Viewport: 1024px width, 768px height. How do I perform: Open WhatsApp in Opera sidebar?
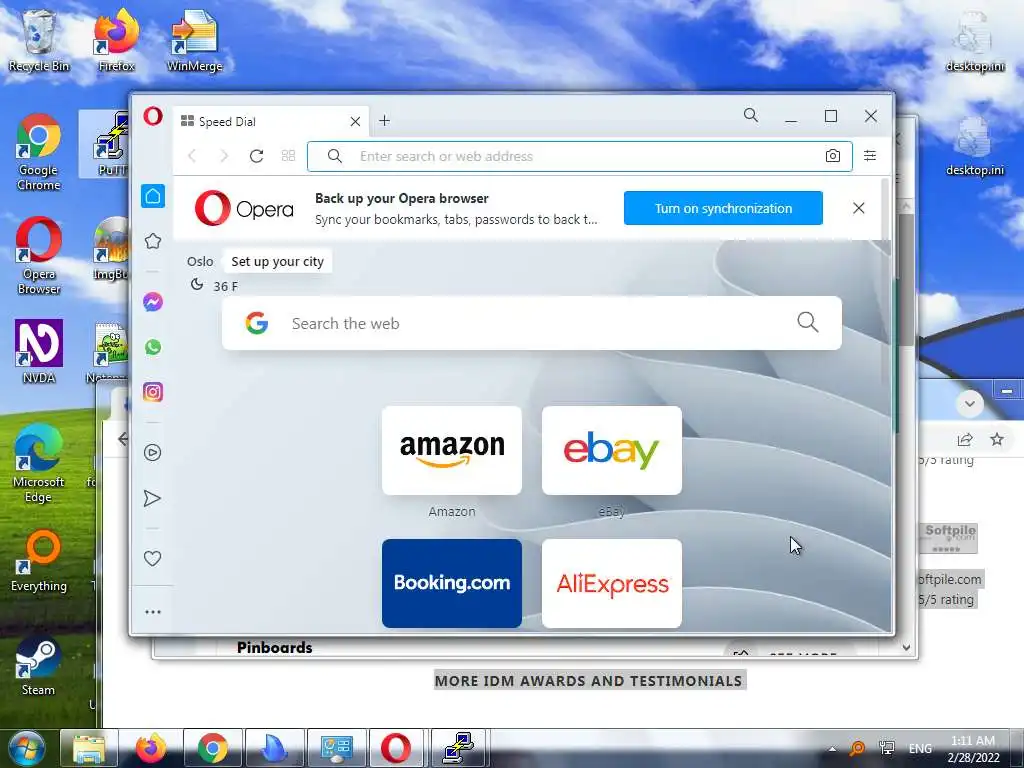coord(153,347)
